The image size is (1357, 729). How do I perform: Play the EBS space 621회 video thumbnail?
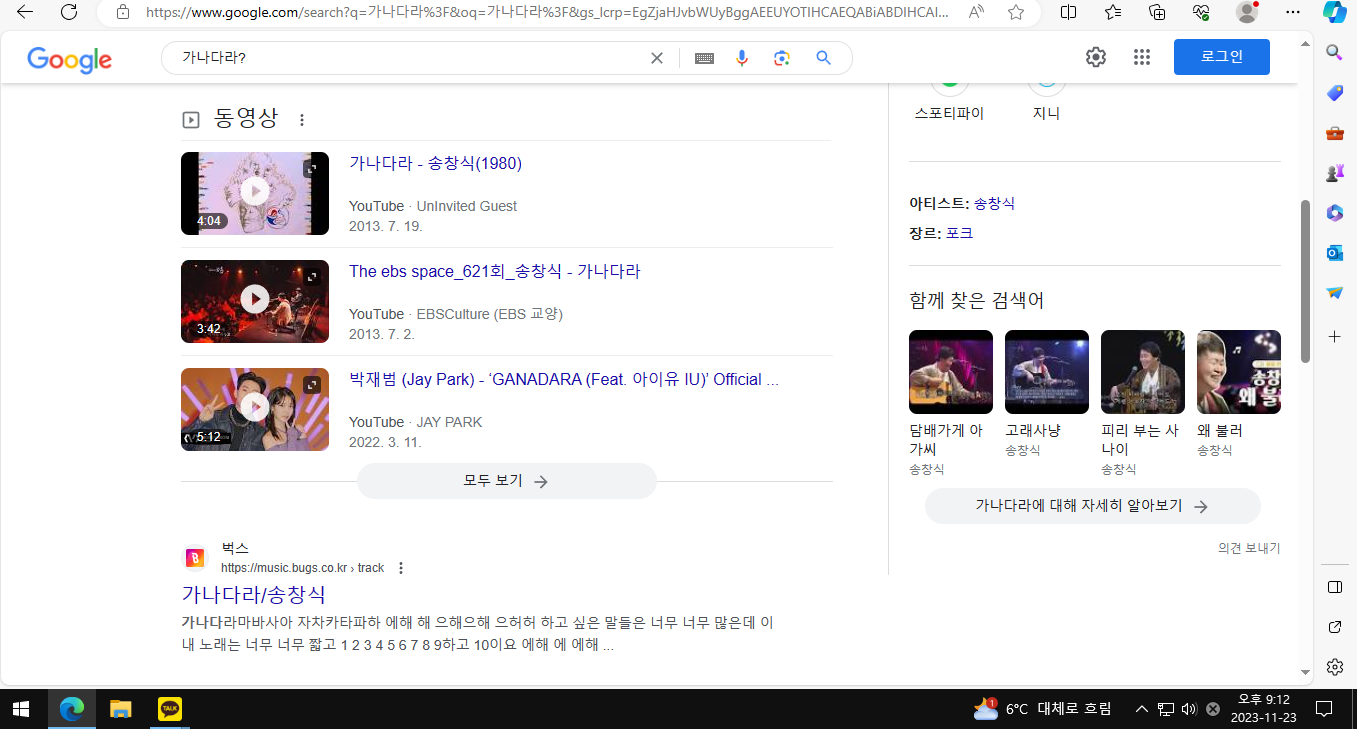[x=255, y=301]
